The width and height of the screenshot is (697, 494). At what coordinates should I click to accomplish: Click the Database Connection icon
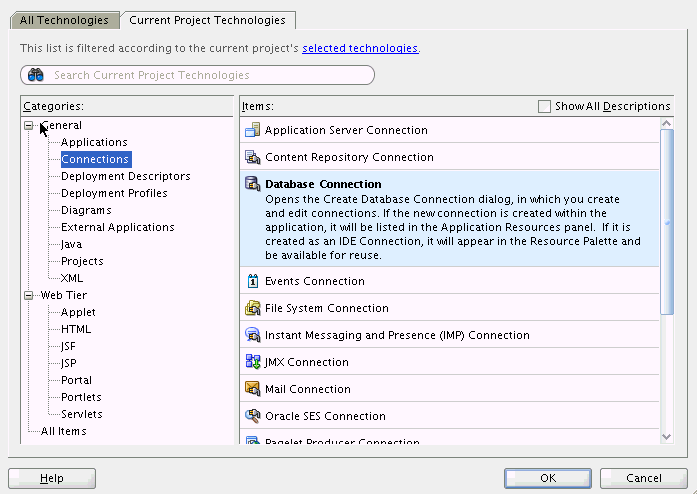[252, 184]
